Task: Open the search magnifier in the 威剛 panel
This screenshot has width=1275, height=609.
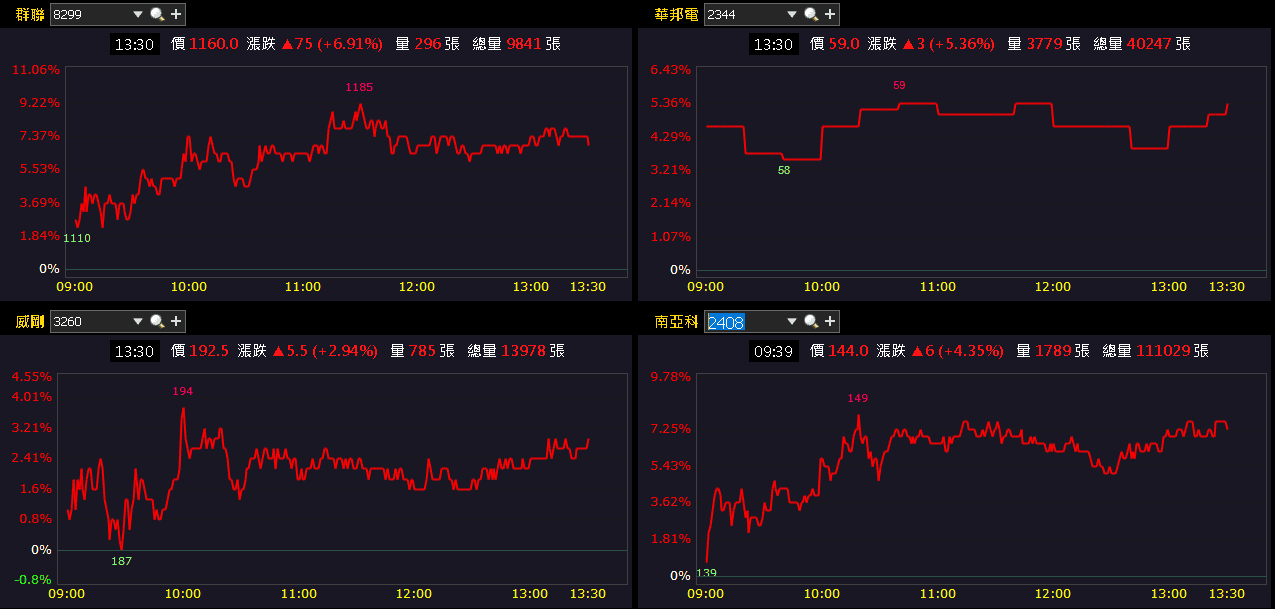Action: coord(157,321)
